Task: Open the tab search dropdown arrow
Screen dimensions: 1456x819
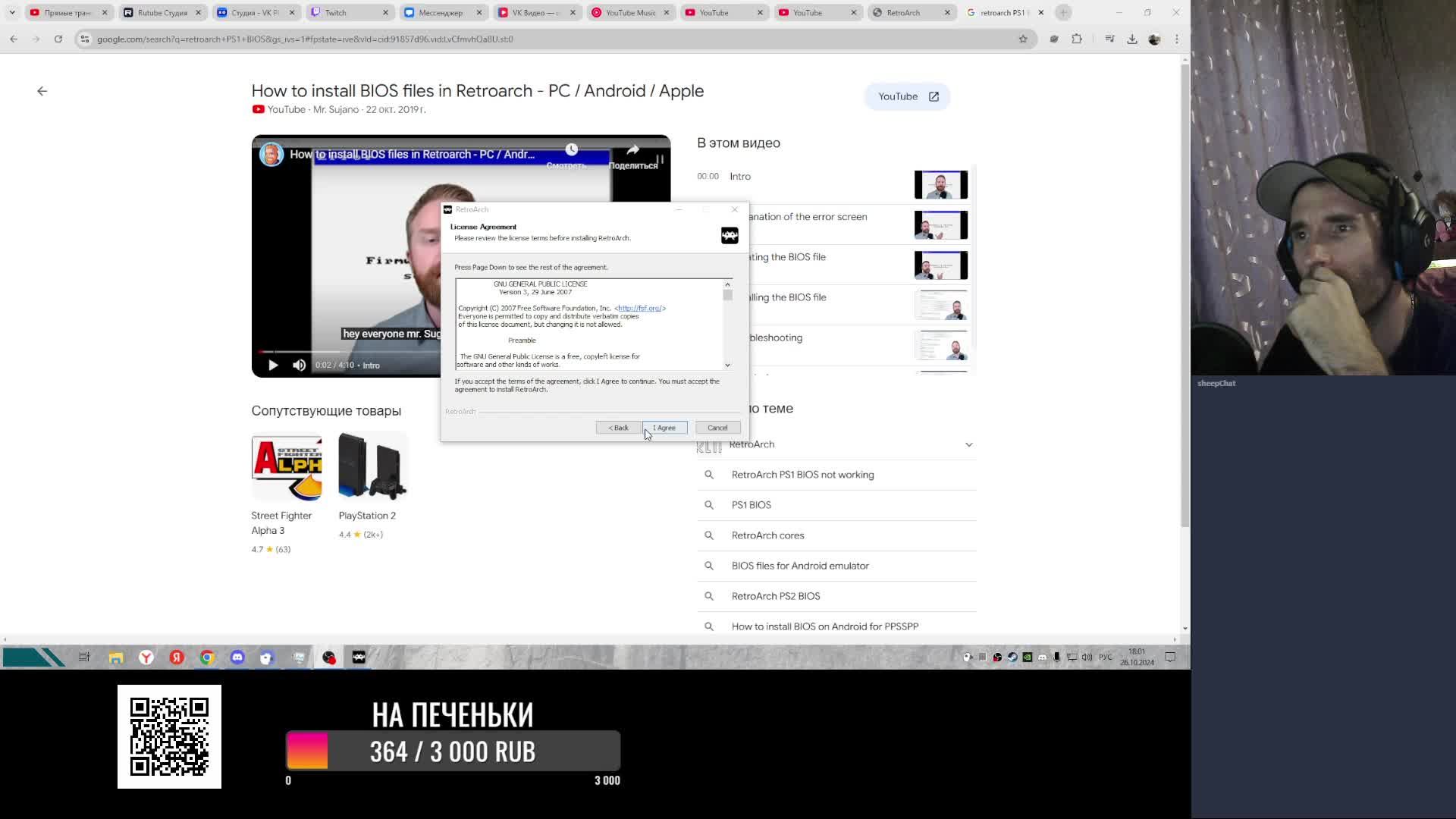Action: point(12,12)
